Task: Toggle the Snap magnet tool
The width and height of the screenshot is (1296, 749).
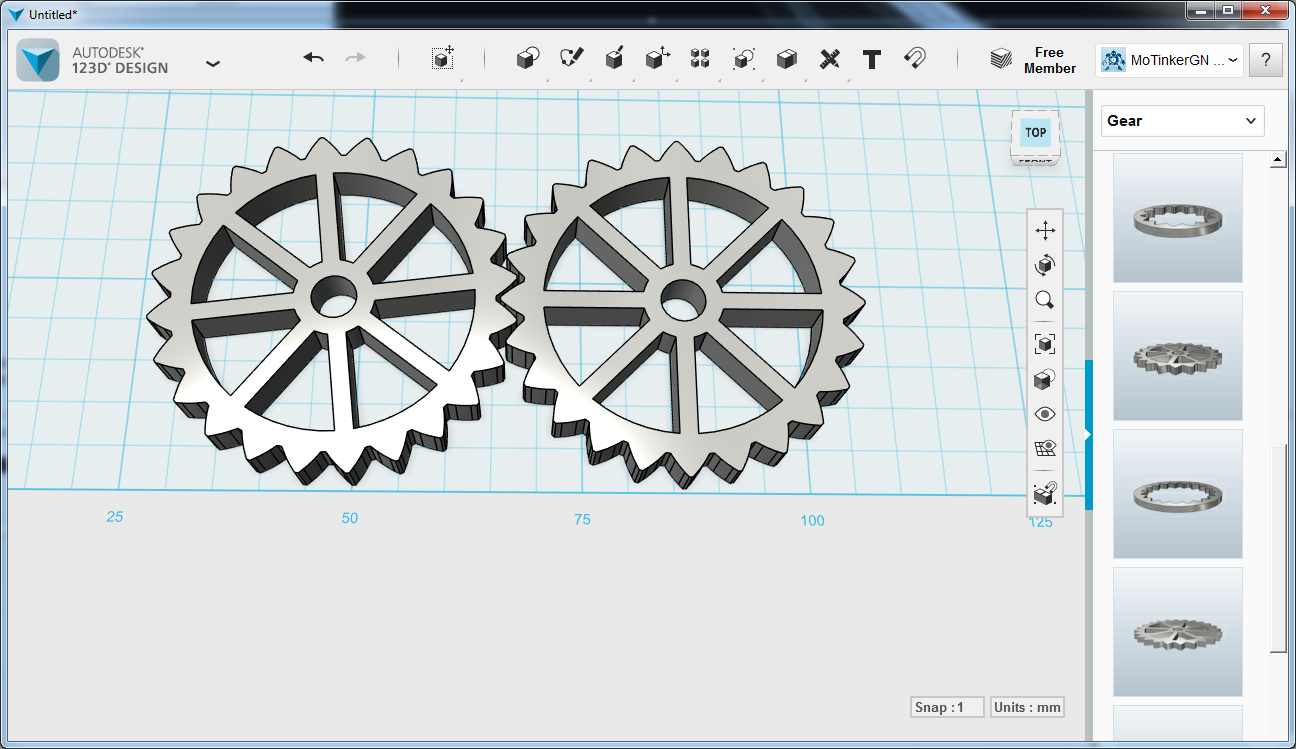Action: tap(914, 58)
